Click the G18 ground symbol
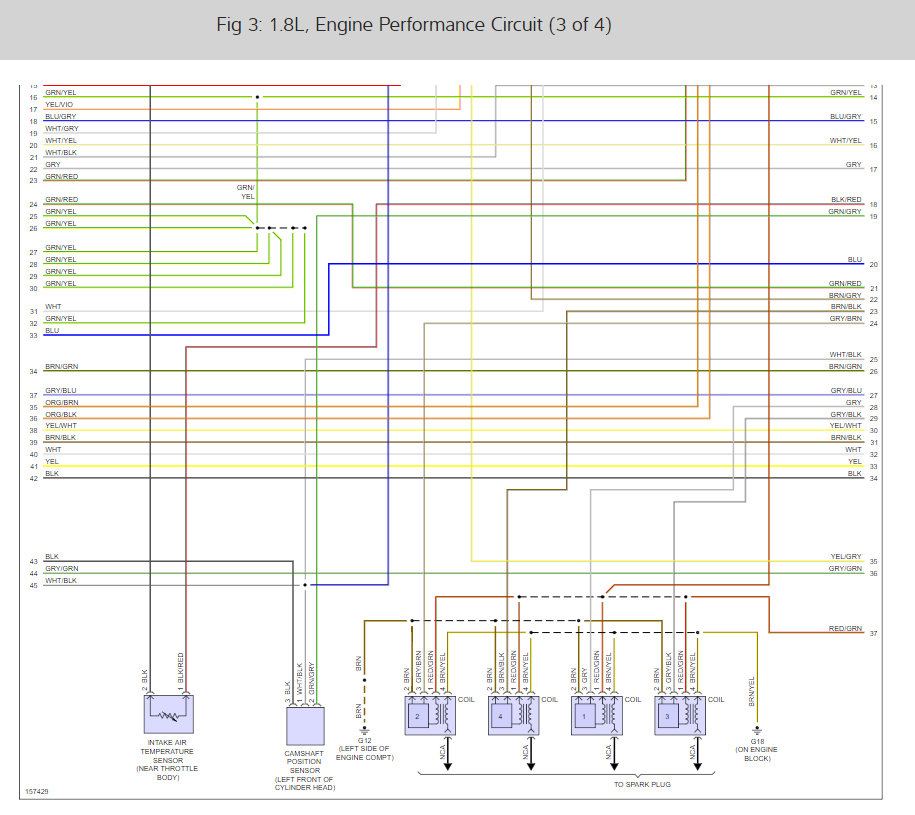 [x=757, y=731]
